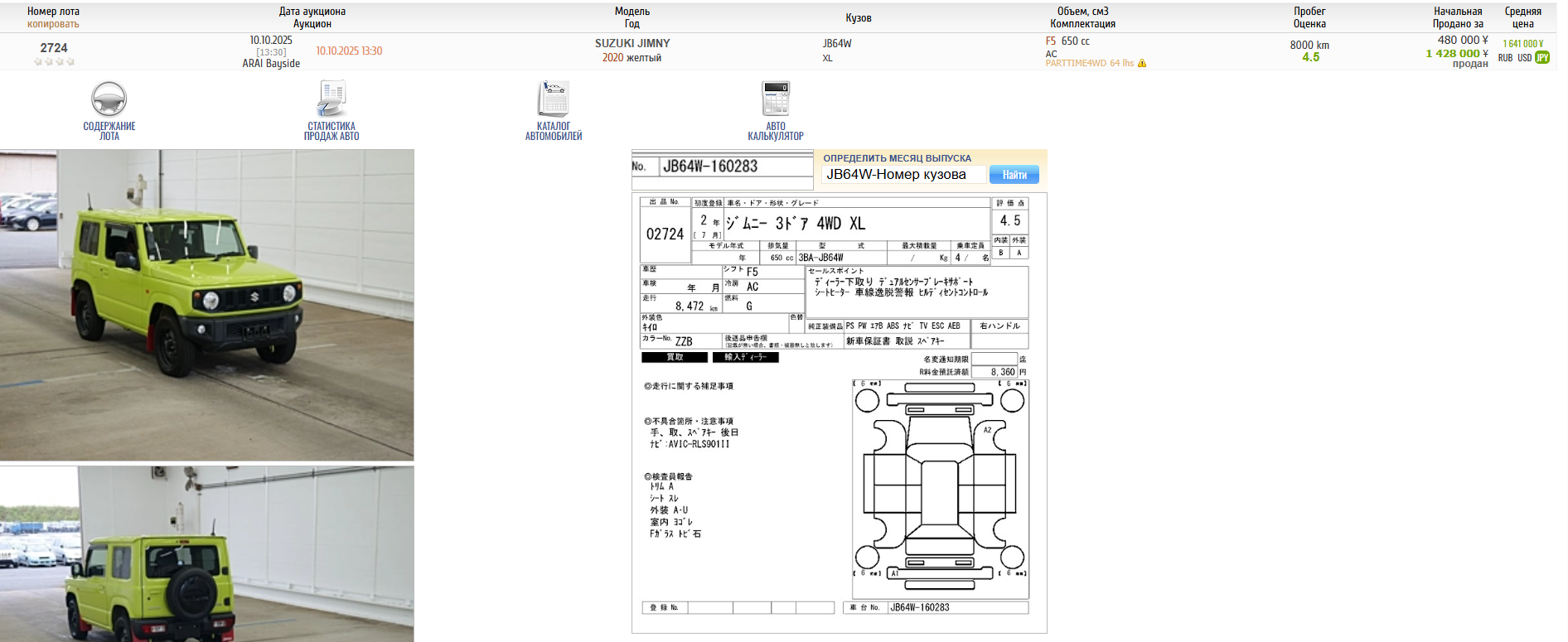
Task: Click the auction name ARAI Bayside
Action: coord(271,63)
